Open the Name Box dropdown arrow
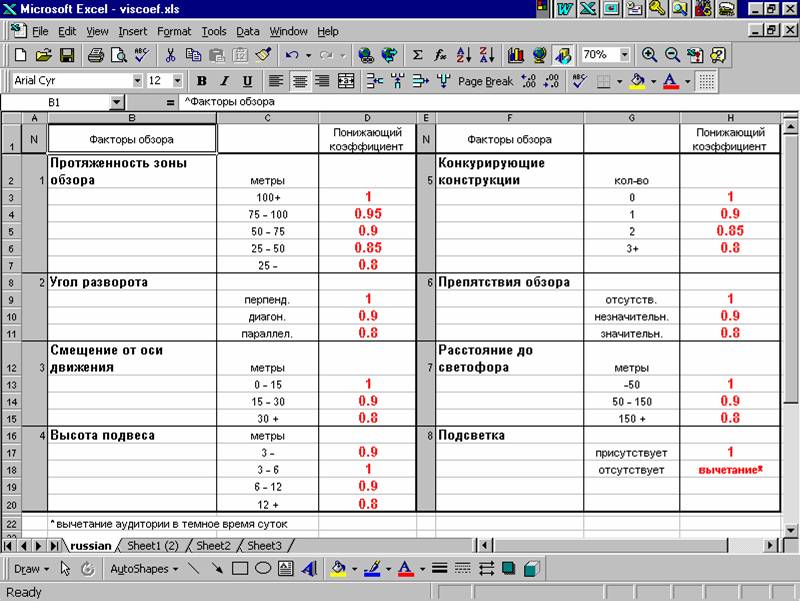The height and width of the screenshot is (601, 800). [116, 103]
